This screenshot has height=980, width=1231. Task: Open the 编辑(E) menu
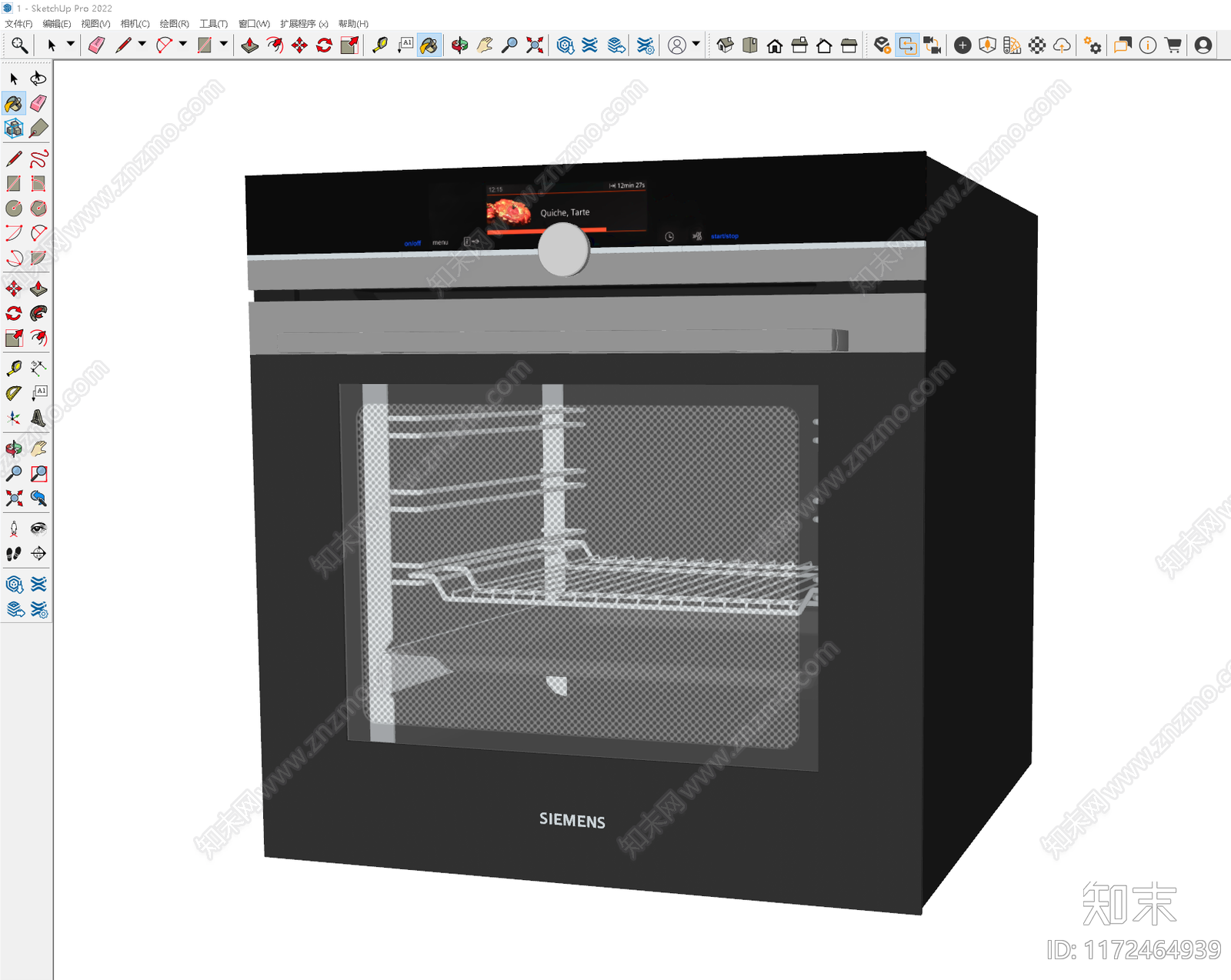tap(57, 24)
